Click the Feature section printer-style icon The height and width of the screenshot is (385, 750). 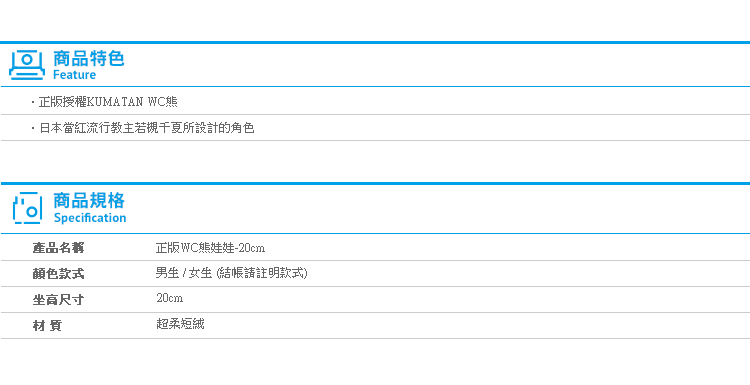(27, 65)
